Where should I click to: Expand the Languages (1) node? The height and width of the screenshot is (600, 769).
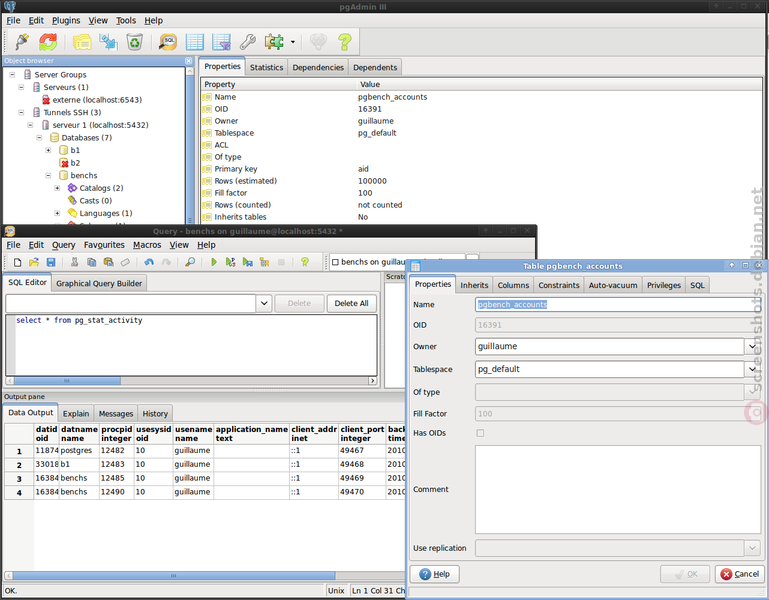point(57,213)
